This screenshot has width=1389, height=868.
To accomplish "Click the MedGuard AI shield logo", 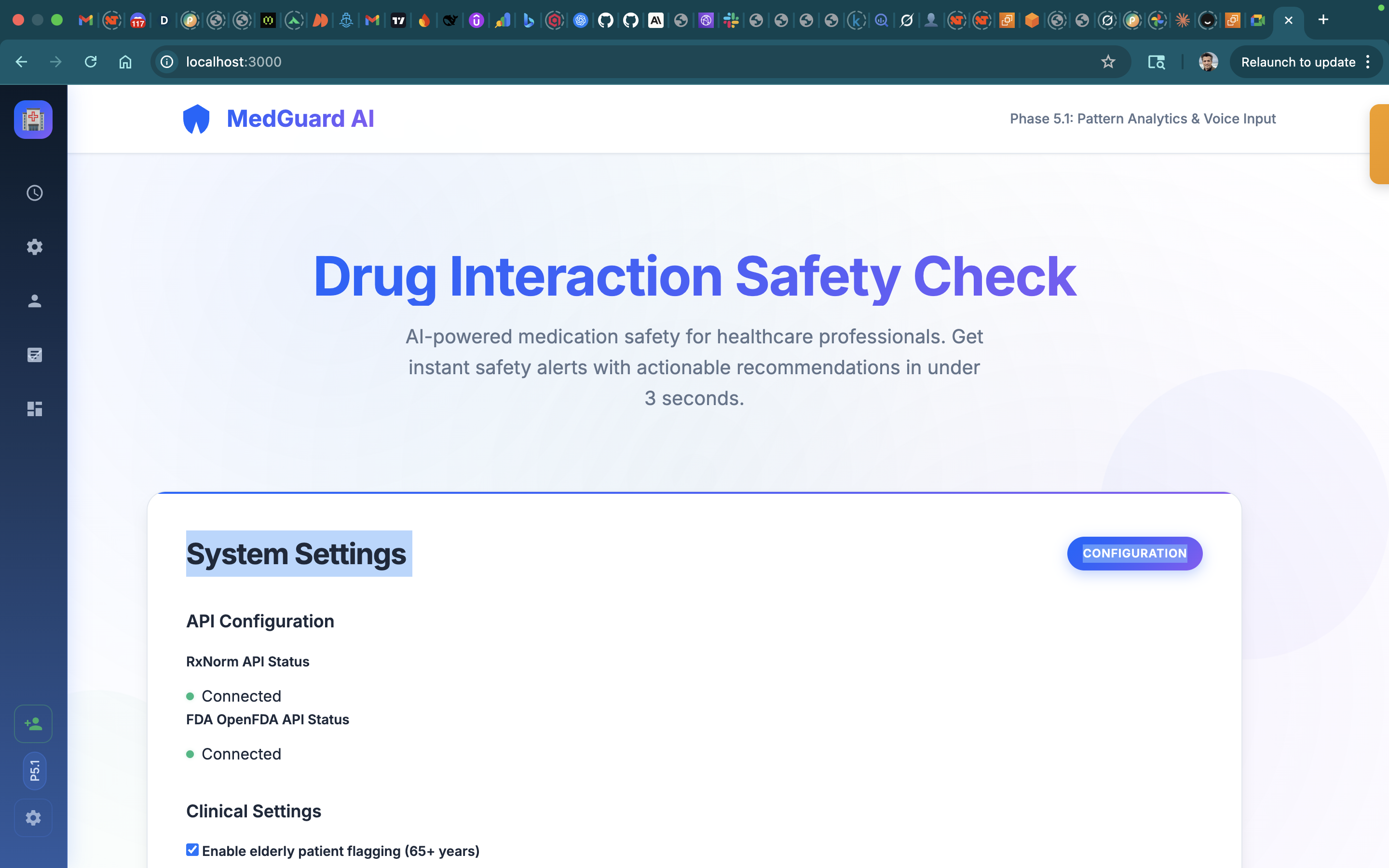I will click(196, 118).
